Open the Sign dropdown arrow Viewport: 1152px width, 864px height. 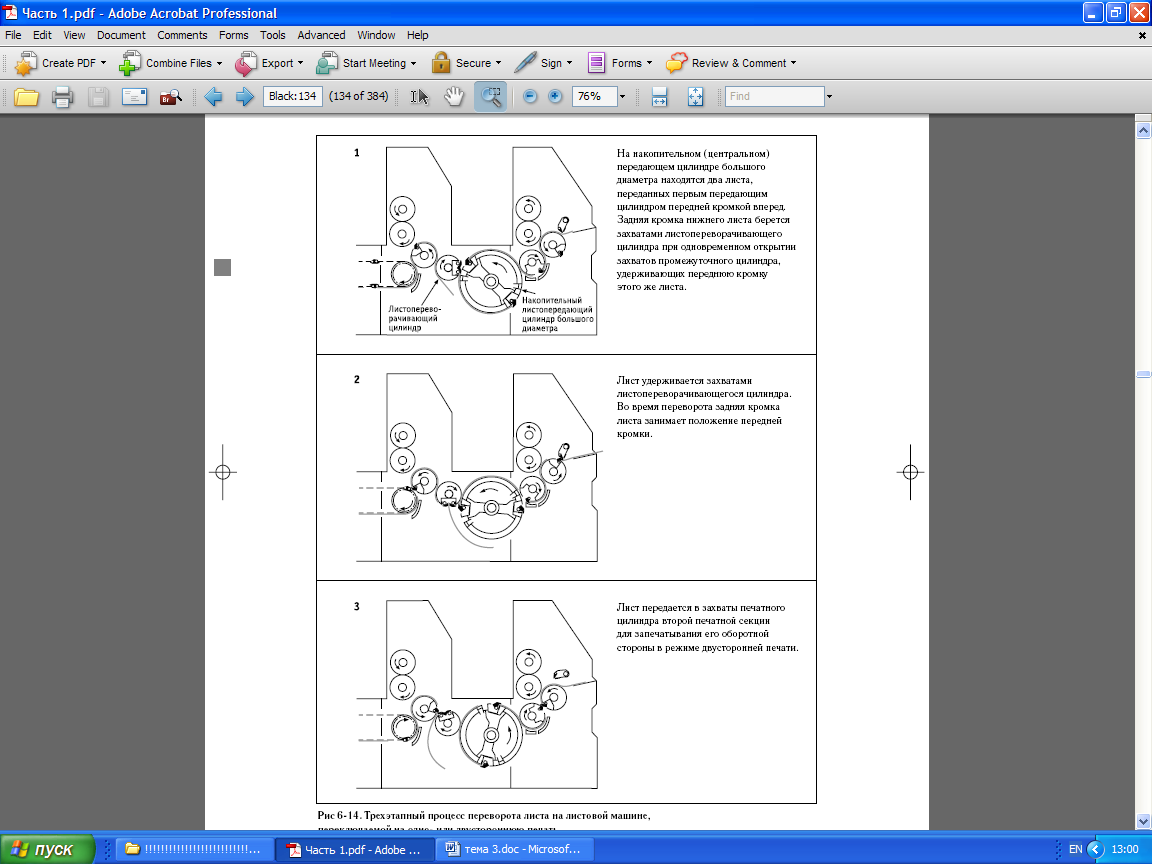click(569, 63)
